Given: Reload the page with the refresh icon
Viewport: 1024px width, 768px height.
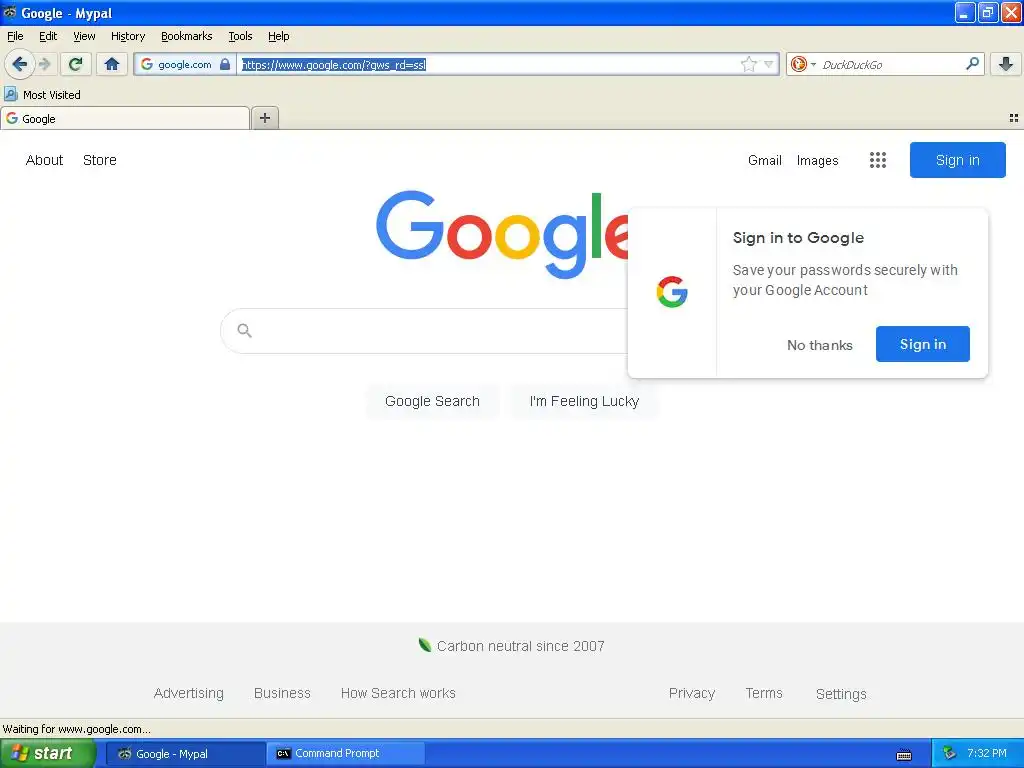Looking at the screenshot, I should point(76,64).
